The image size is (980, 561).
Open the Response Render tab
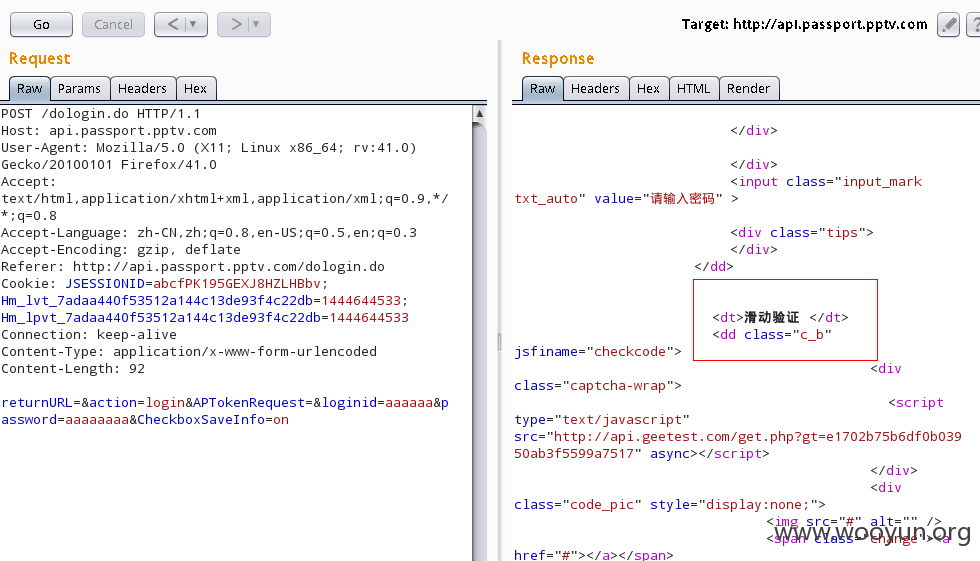pyautogui.click(x=749, y=89)
